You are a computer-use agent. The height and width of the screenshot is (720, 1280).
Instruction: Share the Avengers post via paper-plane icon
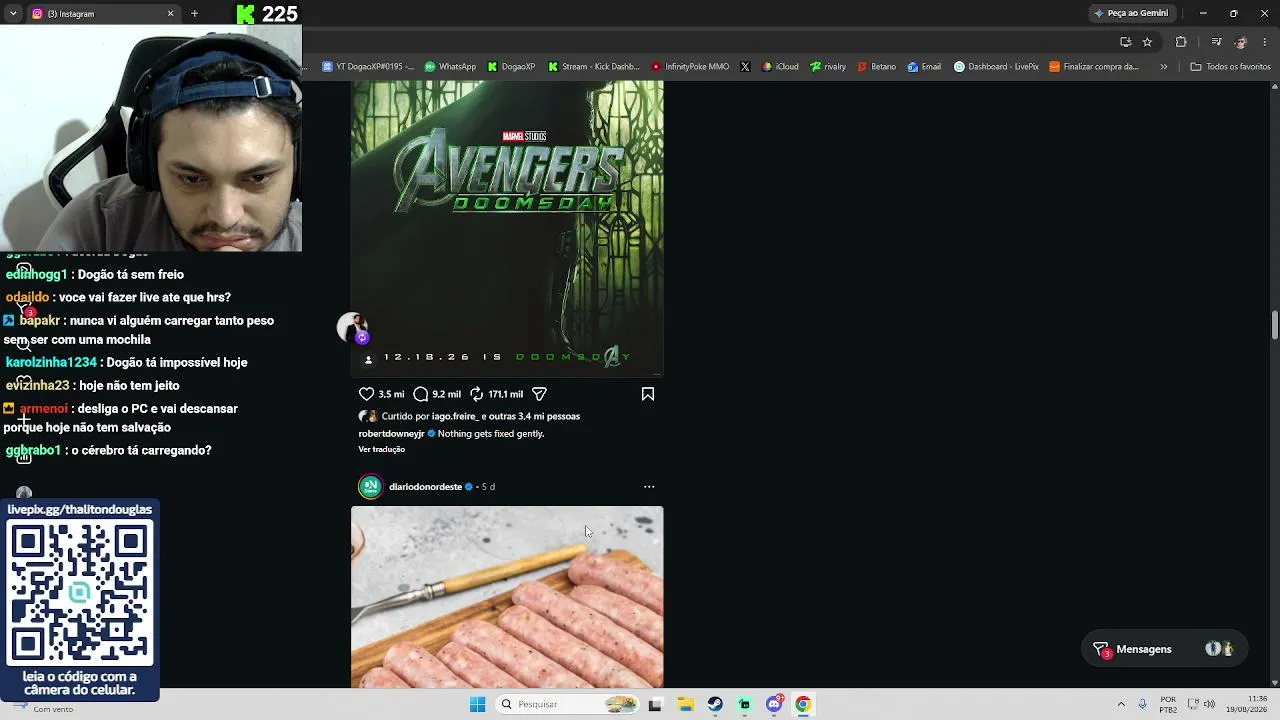(x=539, y=394)
